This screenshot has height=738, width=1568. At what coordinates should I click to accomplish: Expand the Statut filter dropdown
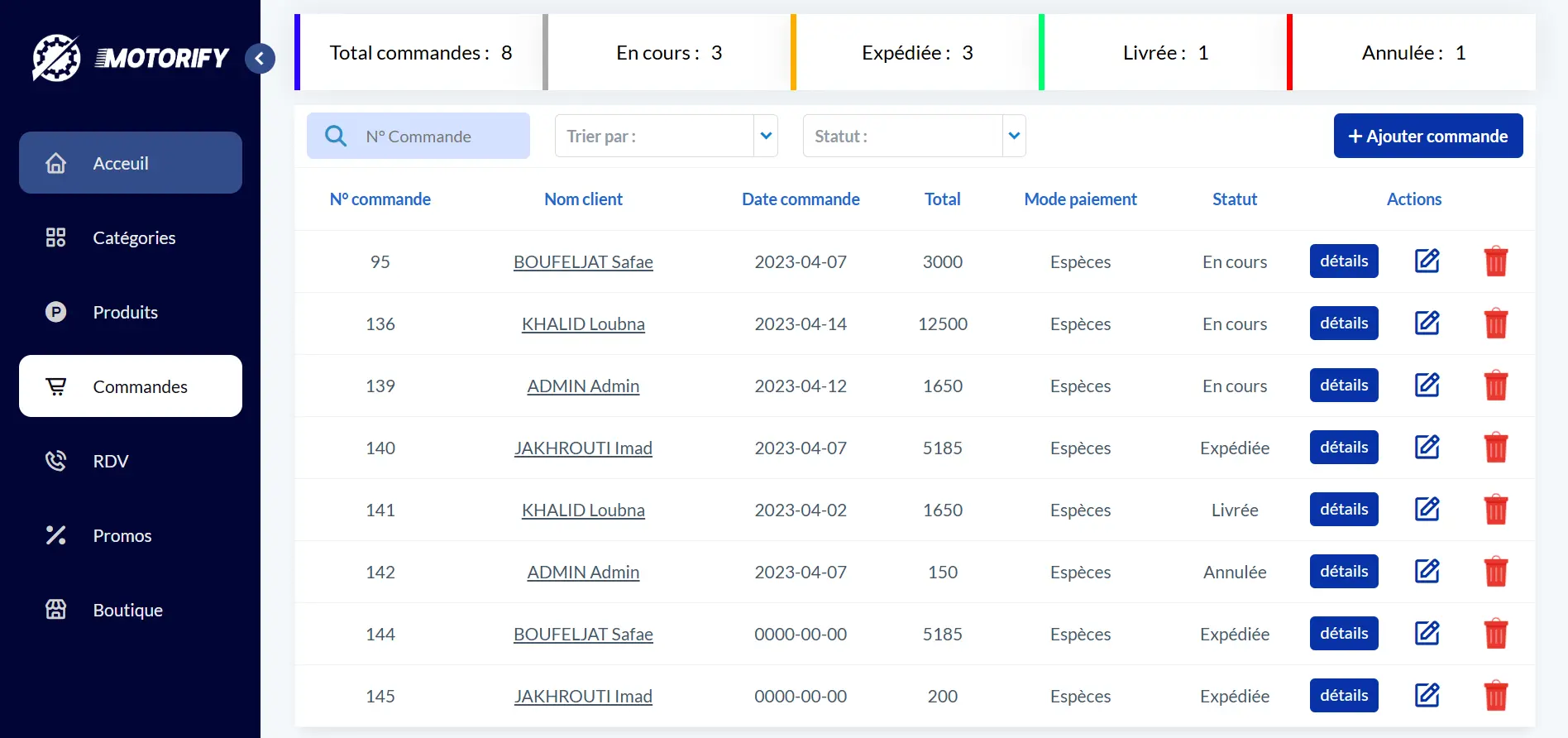(1014, 136)
